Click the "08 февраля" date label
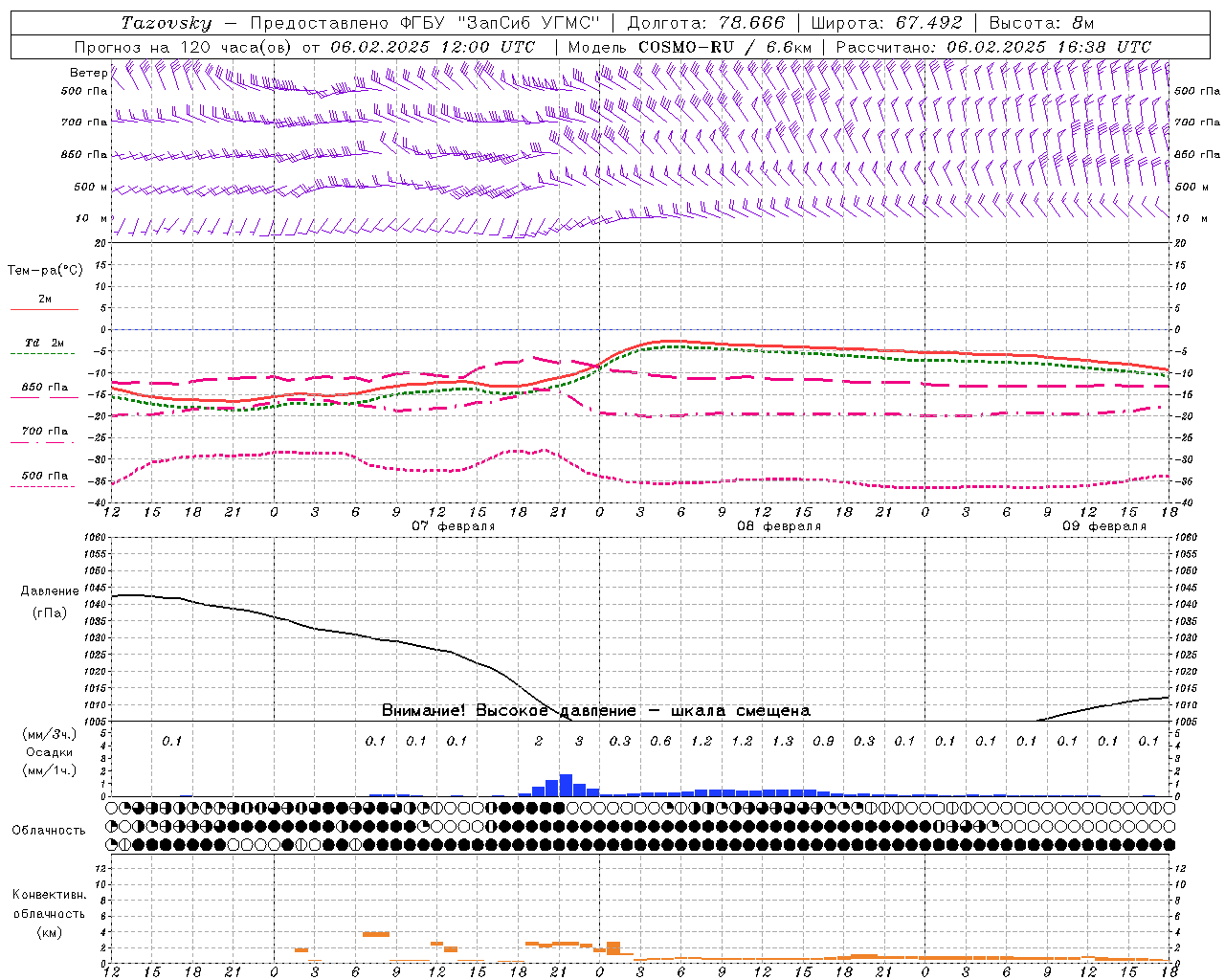This screenshot has height=980, width=1225. pyautogui.click(x=778, y=525)
